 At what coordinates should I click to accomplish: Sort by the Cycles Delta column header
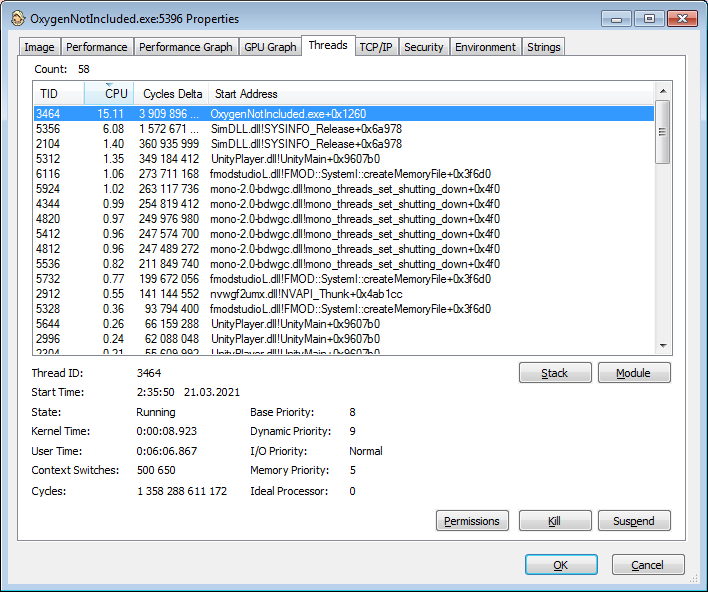[x=171, y=93]
